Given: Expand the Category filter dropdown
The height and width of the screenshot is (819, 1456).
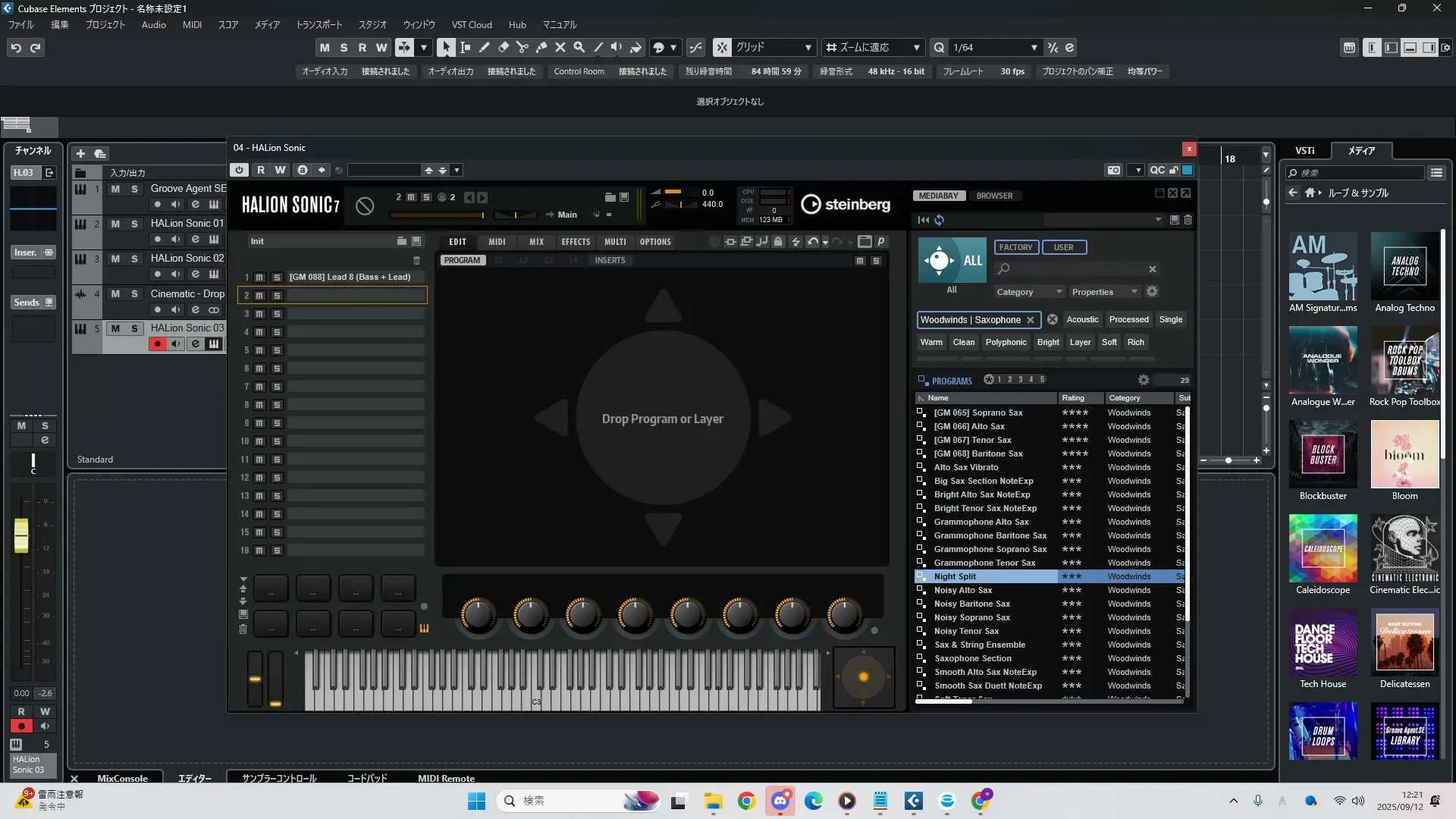Looking at the screenshot, I should point(1029,292).
